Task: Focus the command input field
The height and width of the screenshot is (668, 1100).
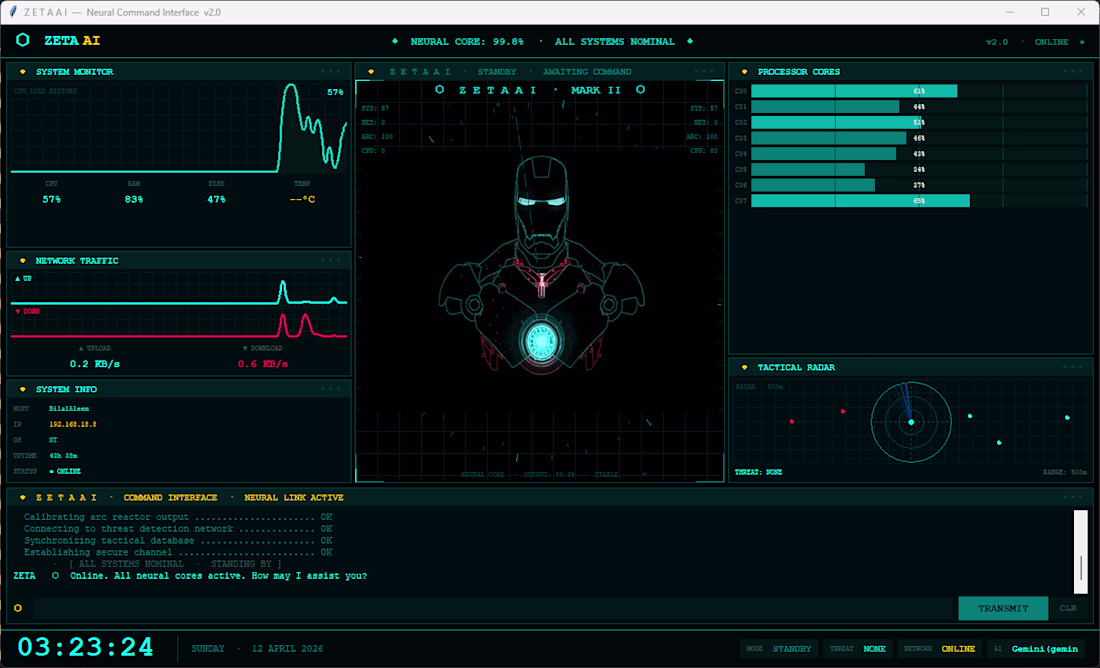Action: (495, 608)
